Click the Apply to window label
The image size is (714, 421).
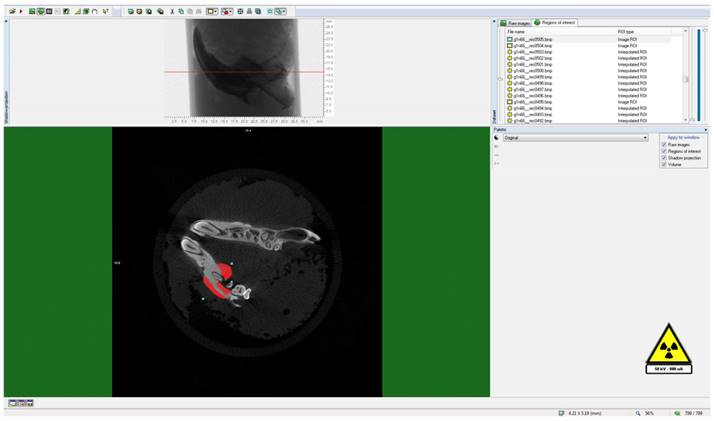pyautogui.click(x=683, y=137)
